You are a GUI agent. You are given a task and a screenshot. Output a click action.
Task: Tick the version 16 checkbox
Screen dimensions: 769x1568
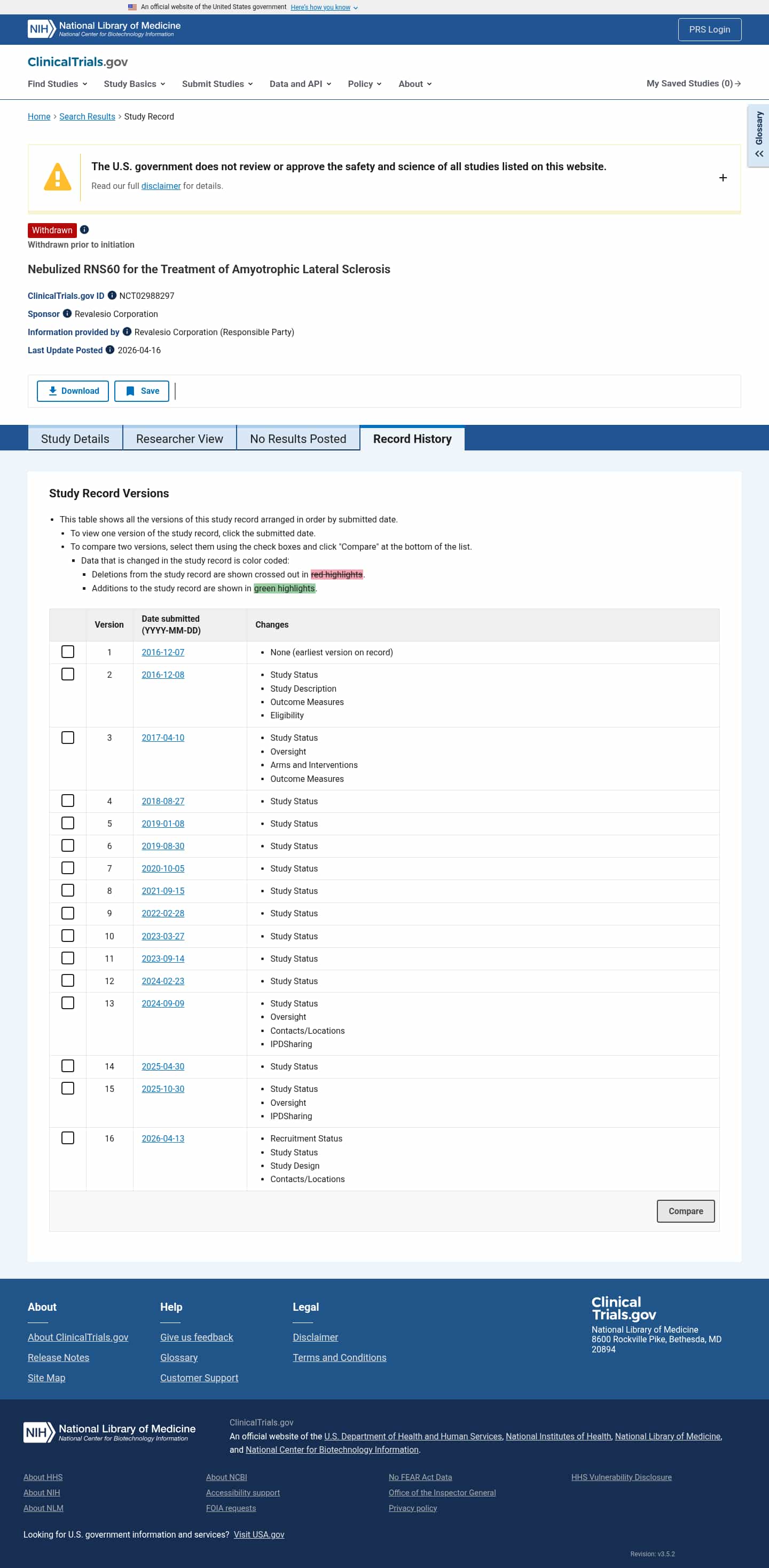tap(68, 1138)
